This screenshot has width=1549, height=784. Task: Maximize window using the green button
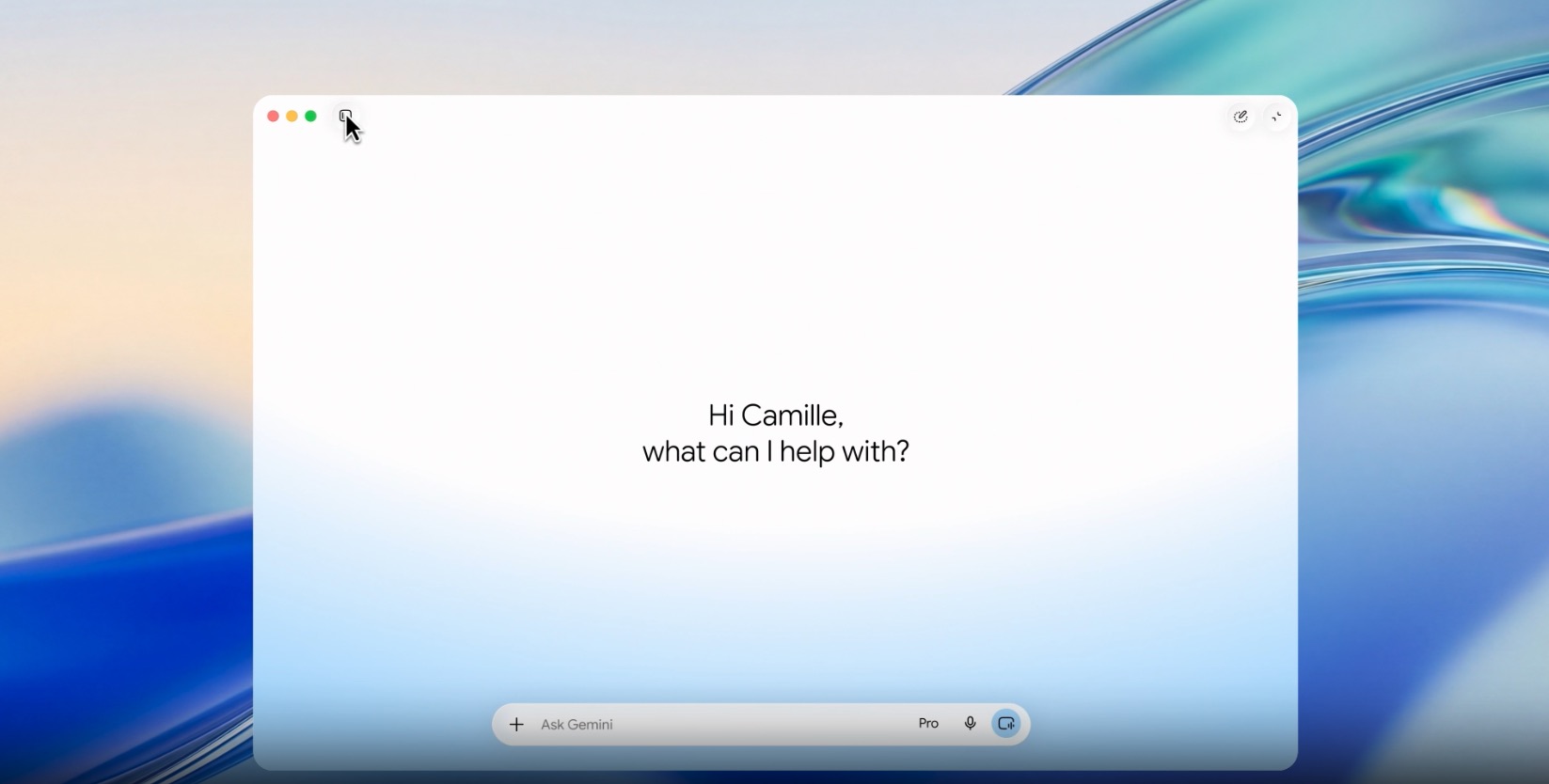point(310,117)
